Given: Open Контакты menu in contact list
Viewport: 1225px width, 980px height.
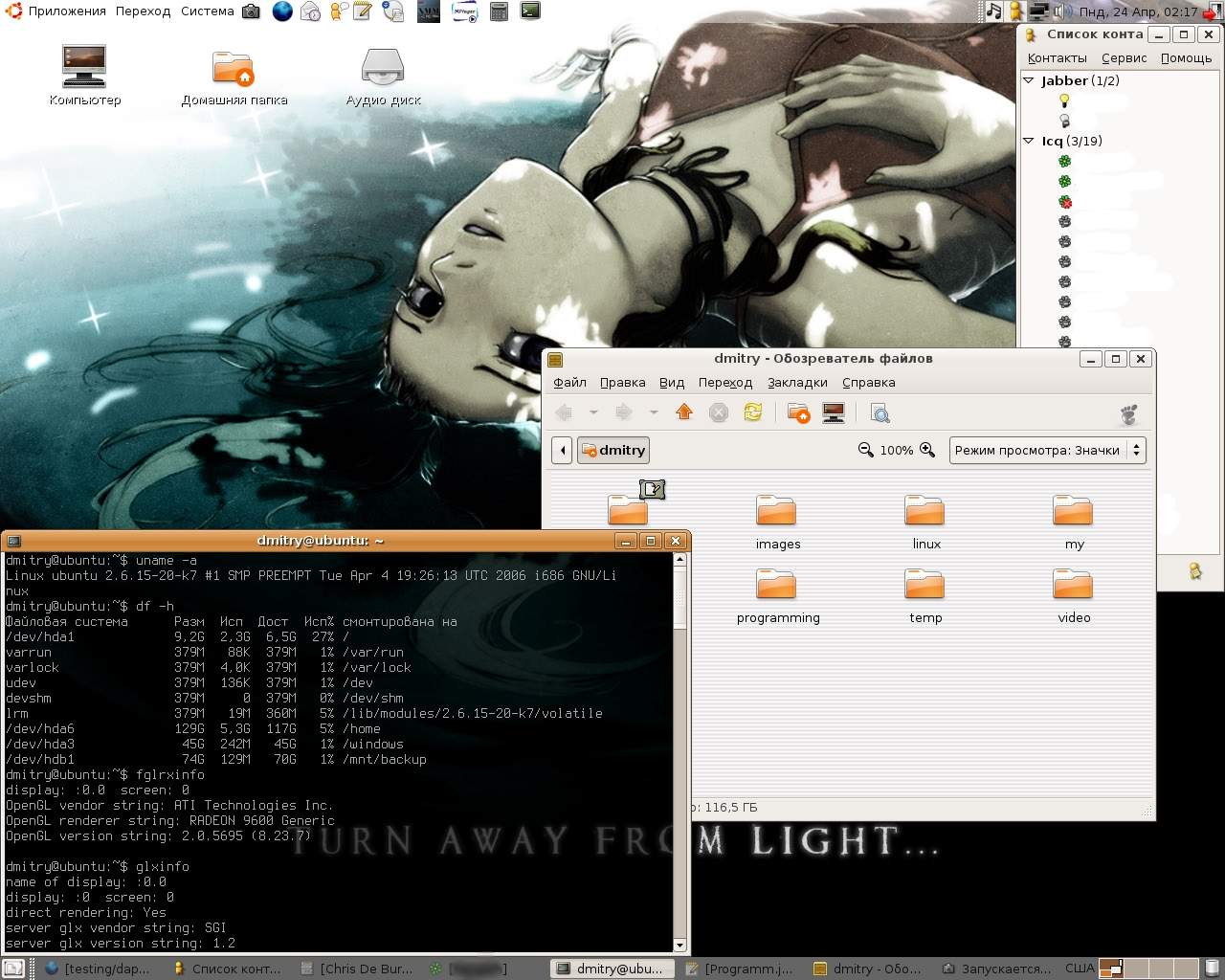Looking at the screenshot, I should point(1057,57).
